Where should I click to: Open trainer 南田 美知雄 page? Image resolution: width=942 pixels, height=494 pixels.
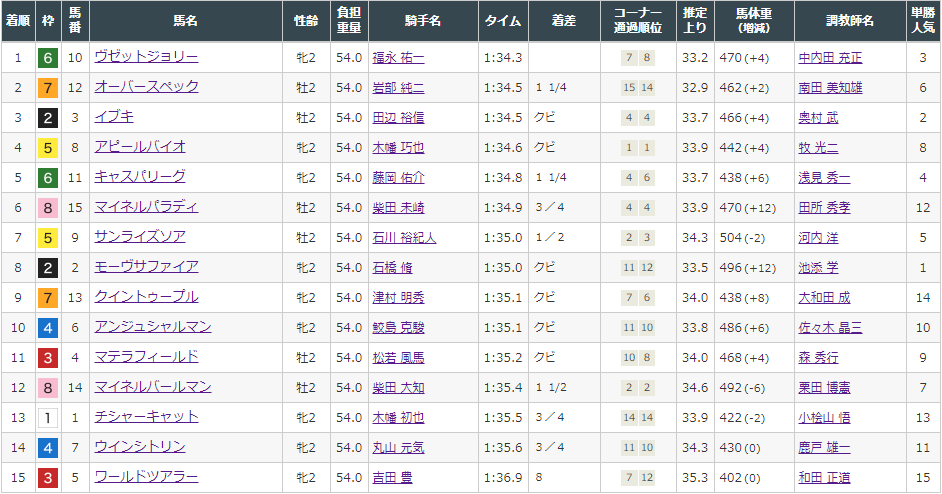click(830, 88)
